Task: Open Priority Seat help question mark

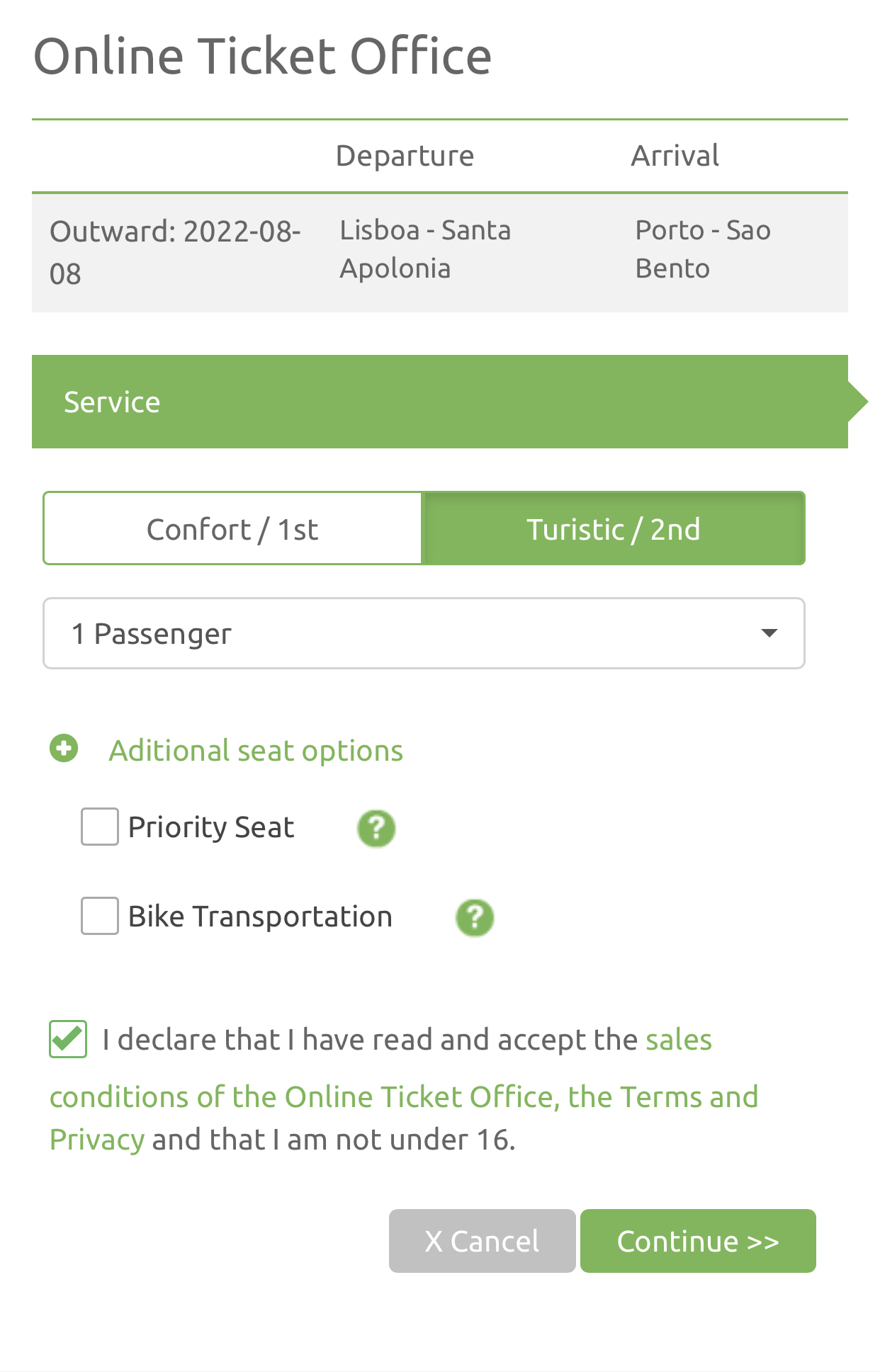Action: tap(376, 828)
